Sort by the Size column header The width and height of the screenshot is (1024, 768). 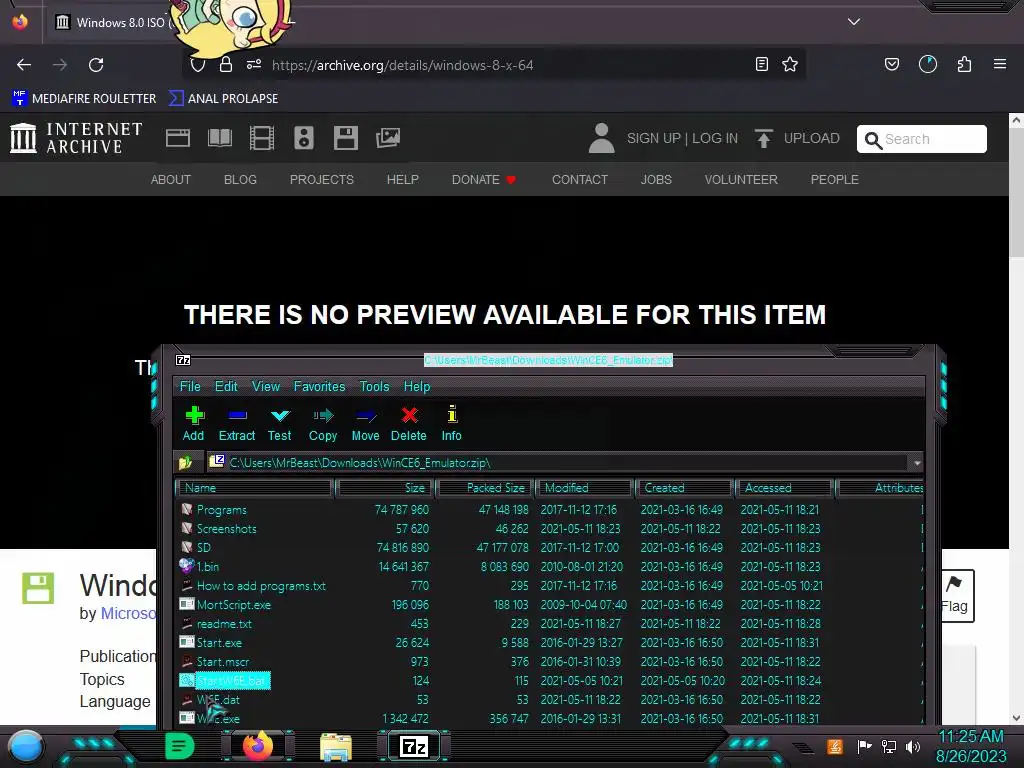click(383, 488)
